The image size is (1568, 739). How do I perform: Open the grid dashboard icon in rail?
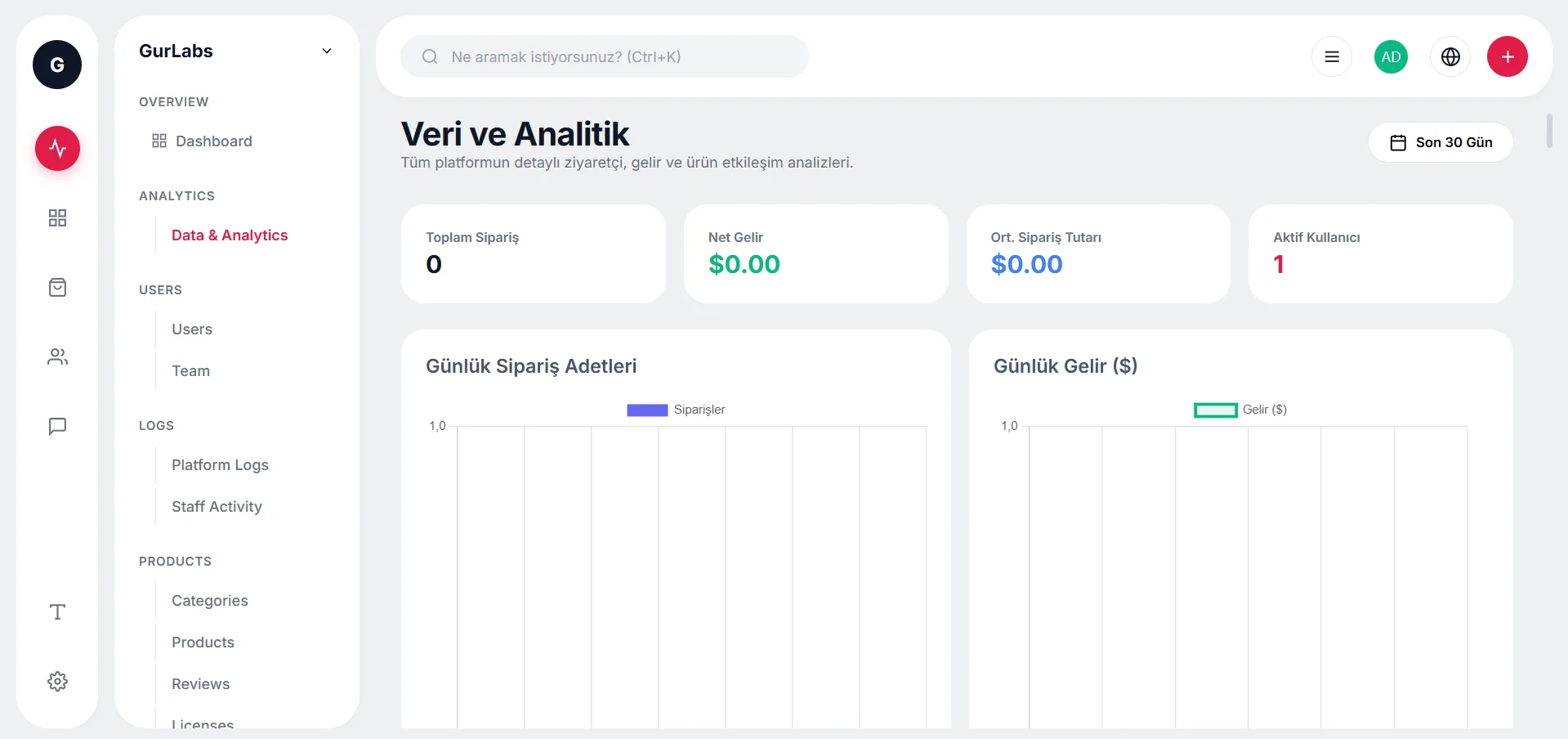(57, 217)
